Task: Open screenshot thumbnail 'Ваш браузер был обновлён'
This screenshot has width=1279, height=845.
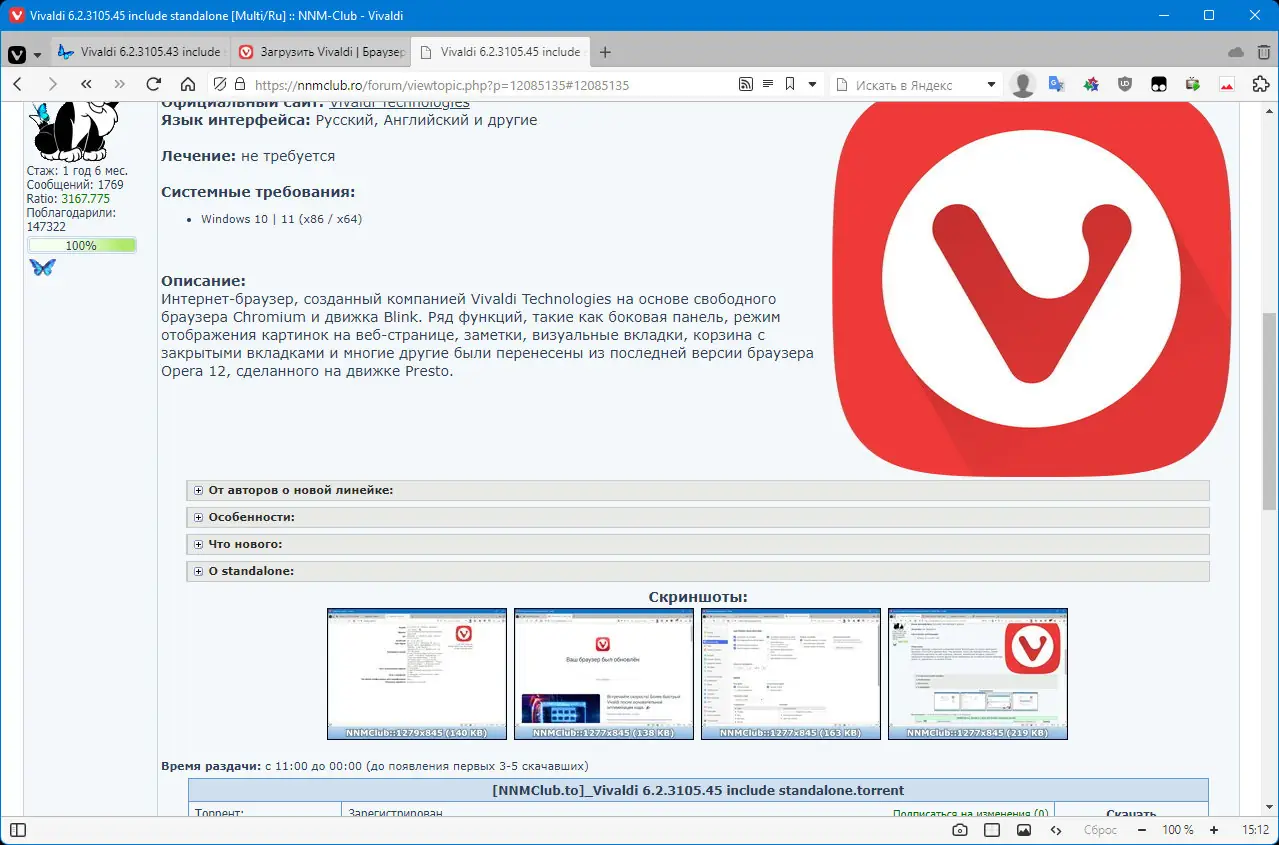Action: click(x=604, y=674)
